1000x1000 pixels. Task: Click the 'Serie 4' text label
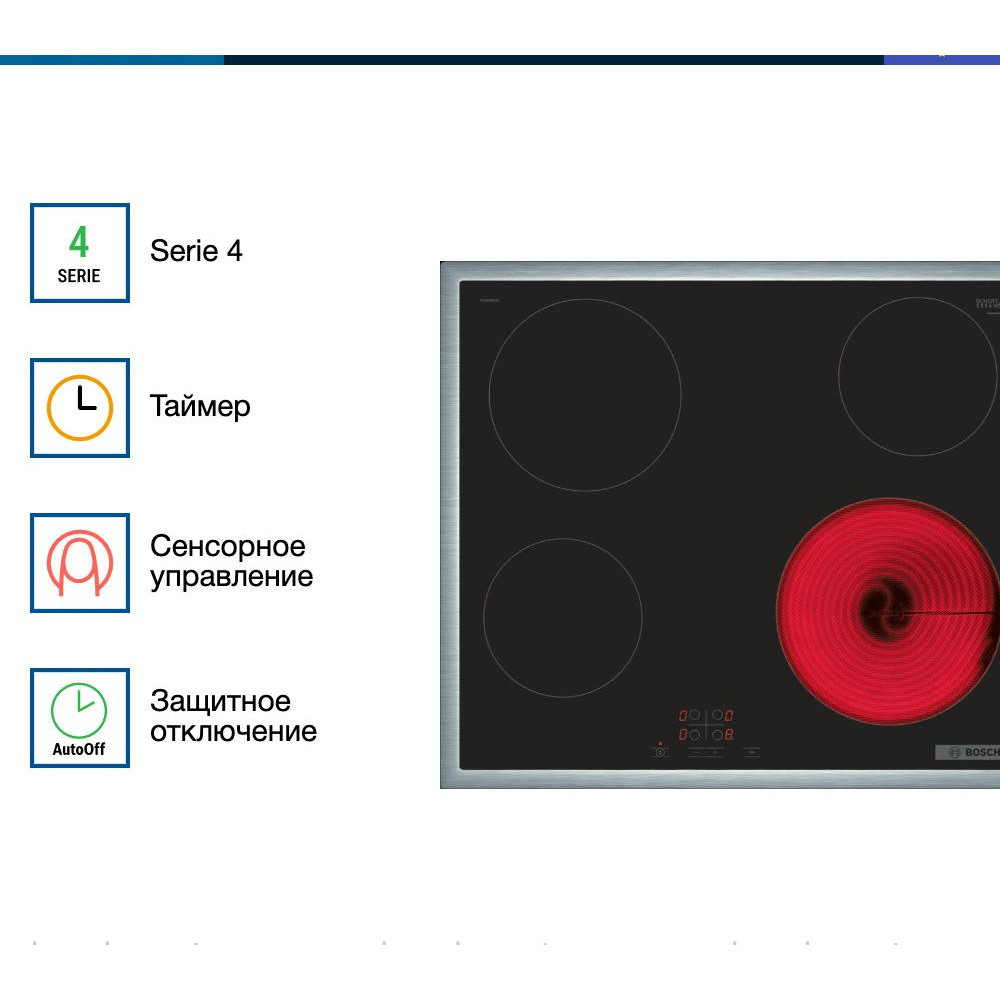[x=196, y=251]
